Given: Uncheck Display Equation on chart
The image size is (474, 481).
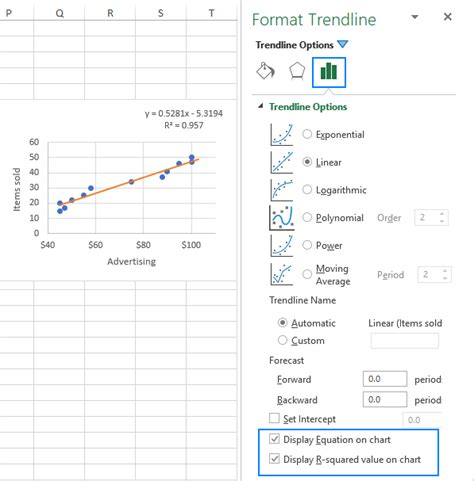Looking at the screenshot, I should pyautogui.click(x=274, y=439).
